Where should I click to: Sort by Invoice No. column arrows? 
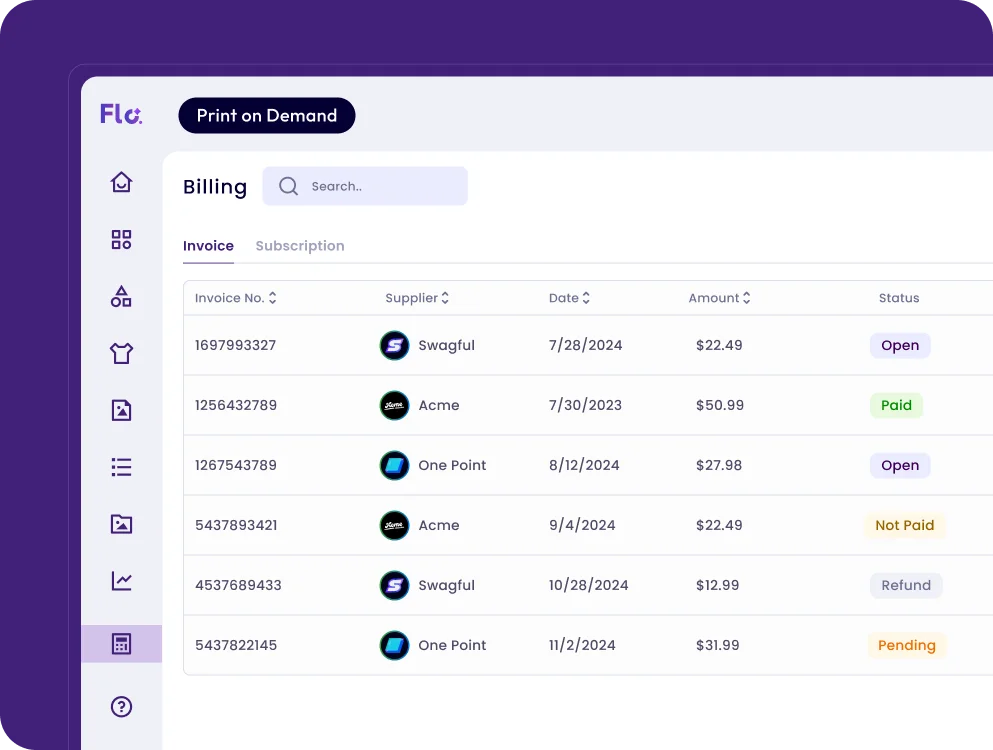(272, 298)
